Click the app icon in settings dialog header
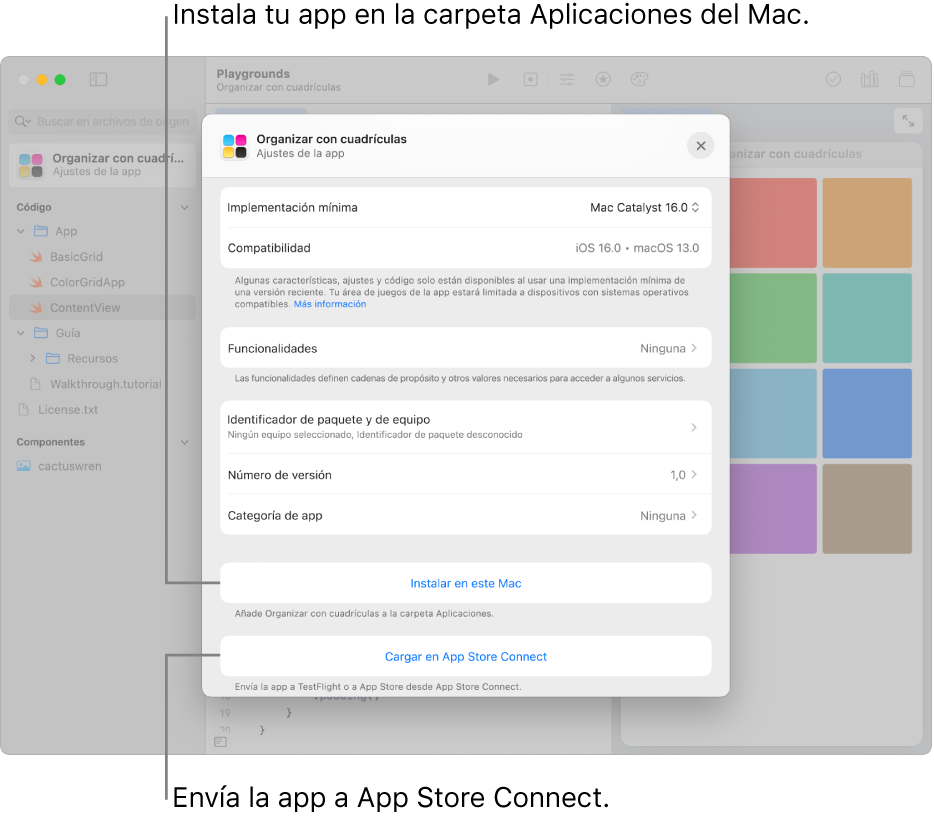Viewport: 934px width, 819px height. point(235,146)
